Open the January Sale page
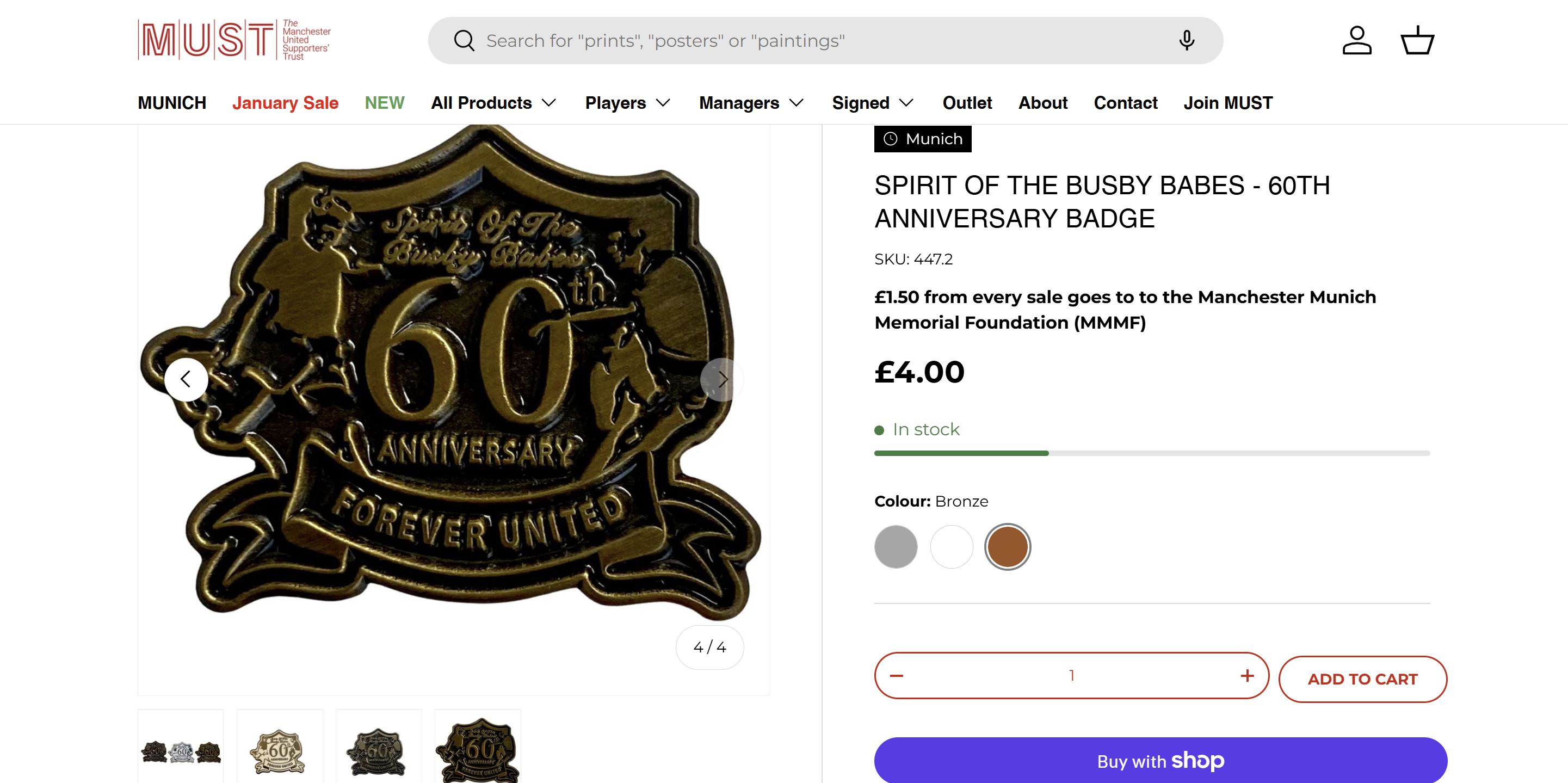 click(x=285, y=103)
